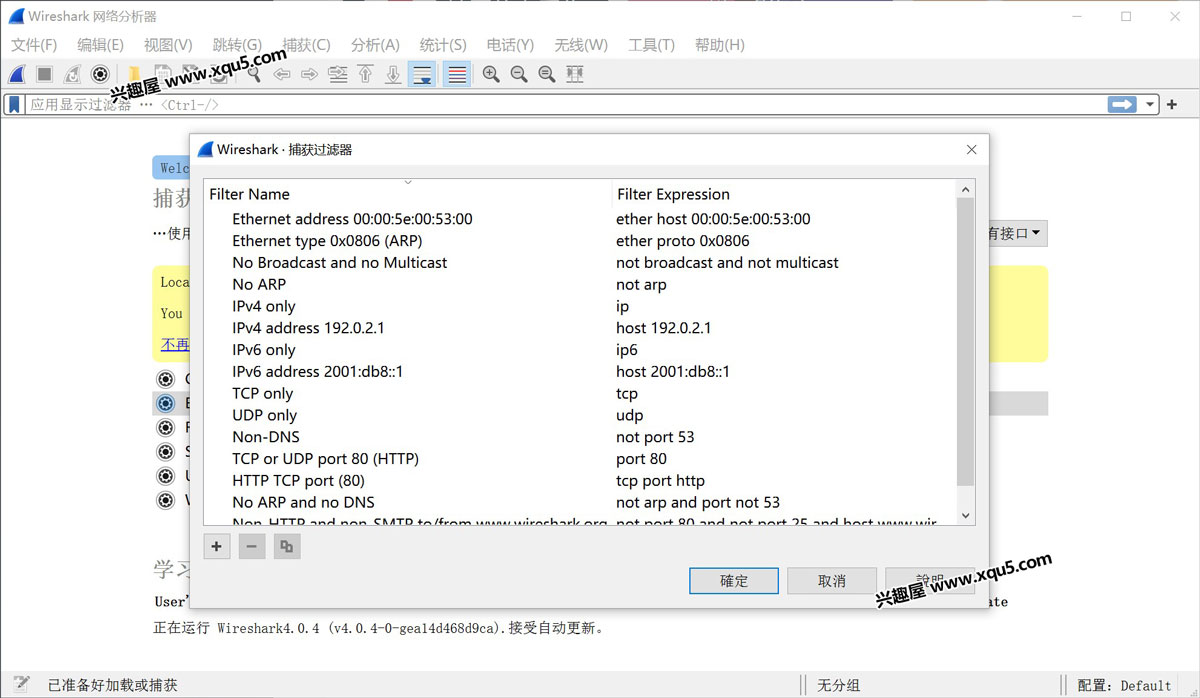Click the capture filter list scrollbar thumb
1200x698 pixels.
coord(965,342)
